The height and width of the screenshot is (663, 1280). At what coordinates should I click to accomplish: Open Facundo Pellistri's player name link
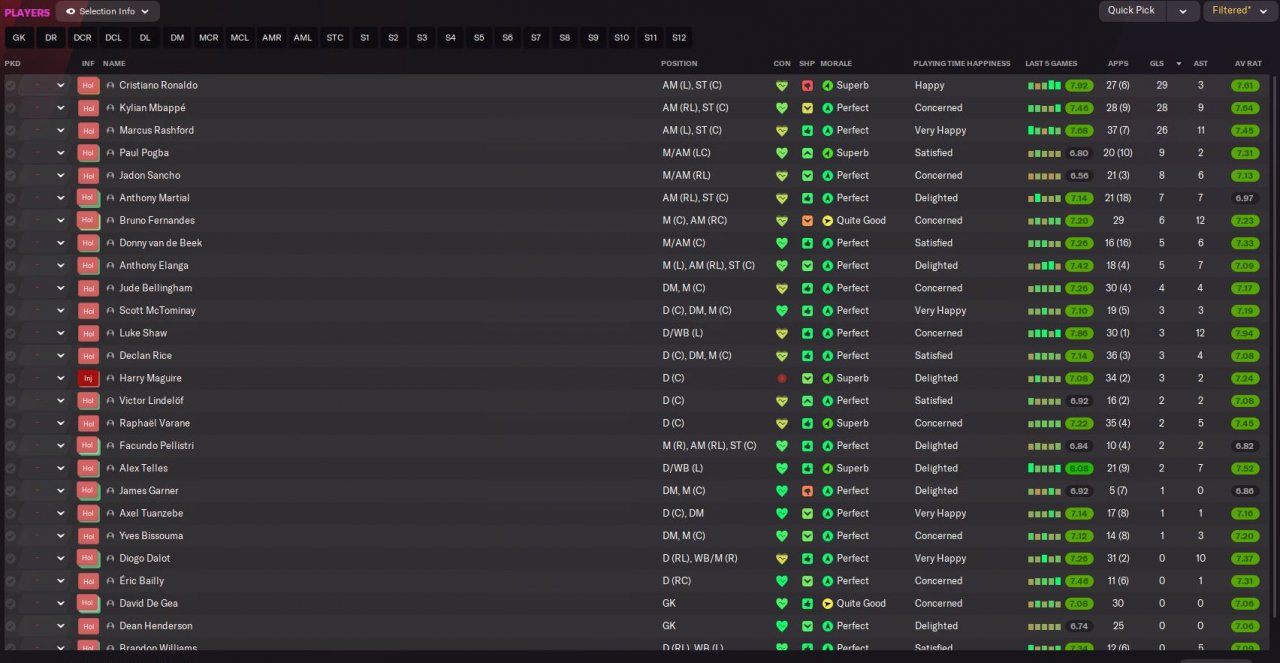[x=157, y=446]
